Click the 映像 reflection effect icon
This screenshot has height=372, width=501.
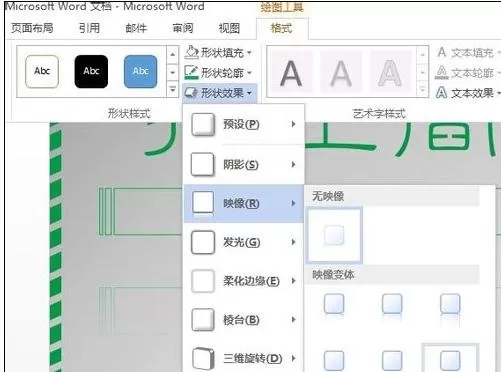click(x=203, y=203)
